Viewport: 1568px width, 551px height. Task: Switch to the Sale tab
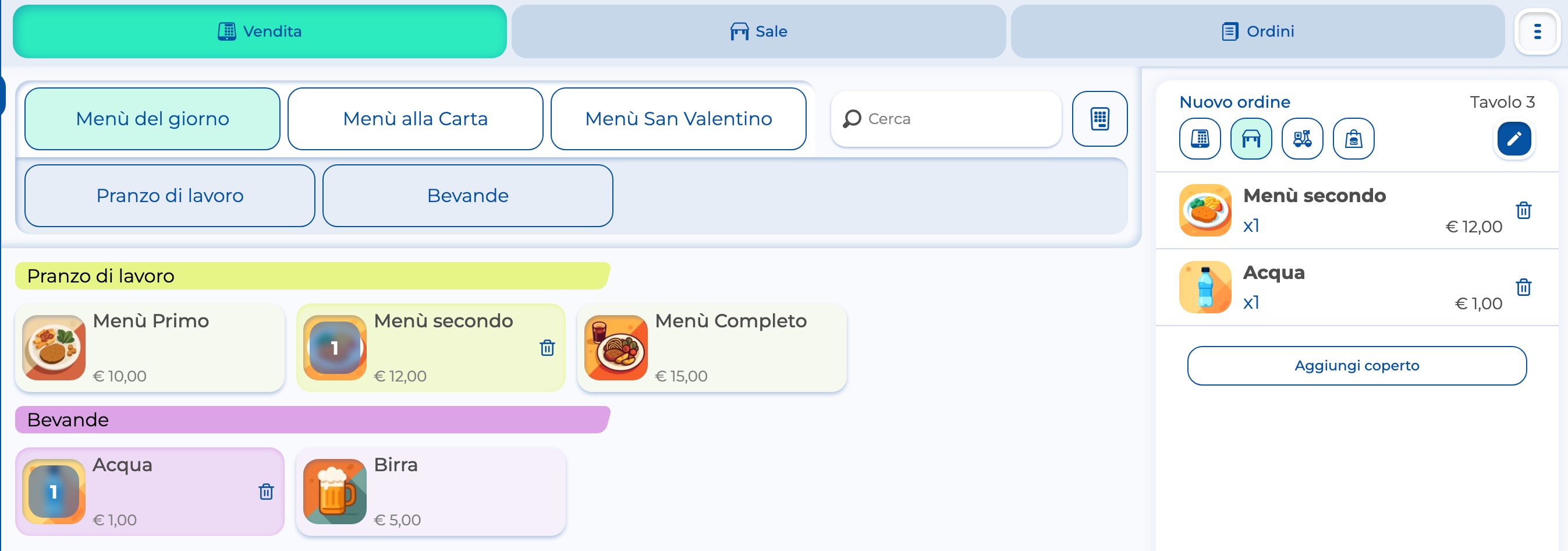click(x=758, y=31)
